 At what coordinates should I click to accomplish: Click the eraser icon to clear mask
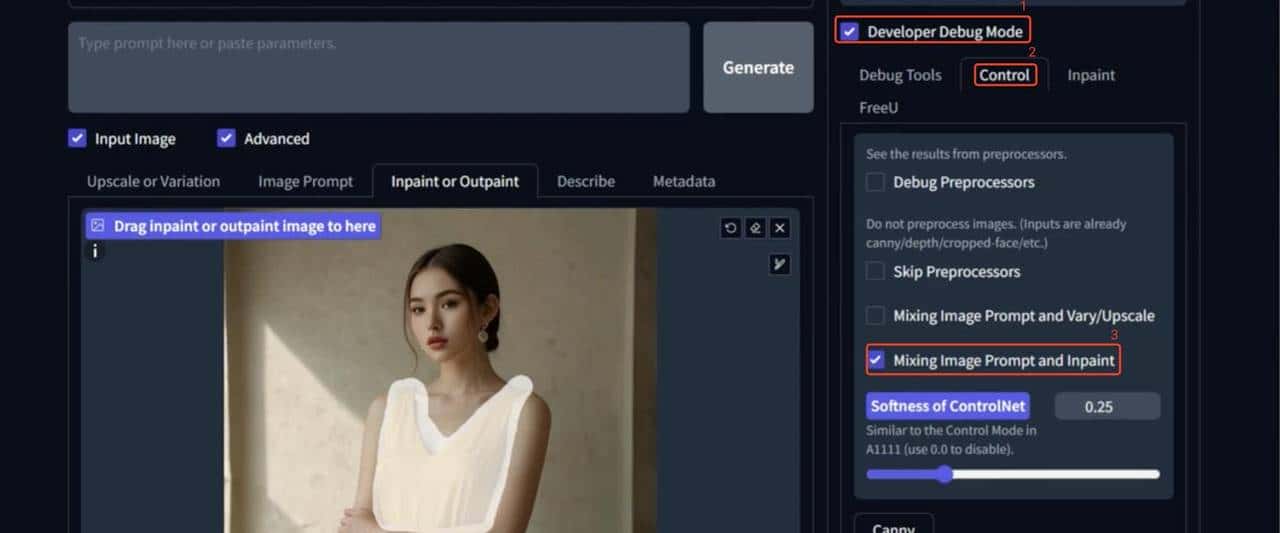click(756, 228)
